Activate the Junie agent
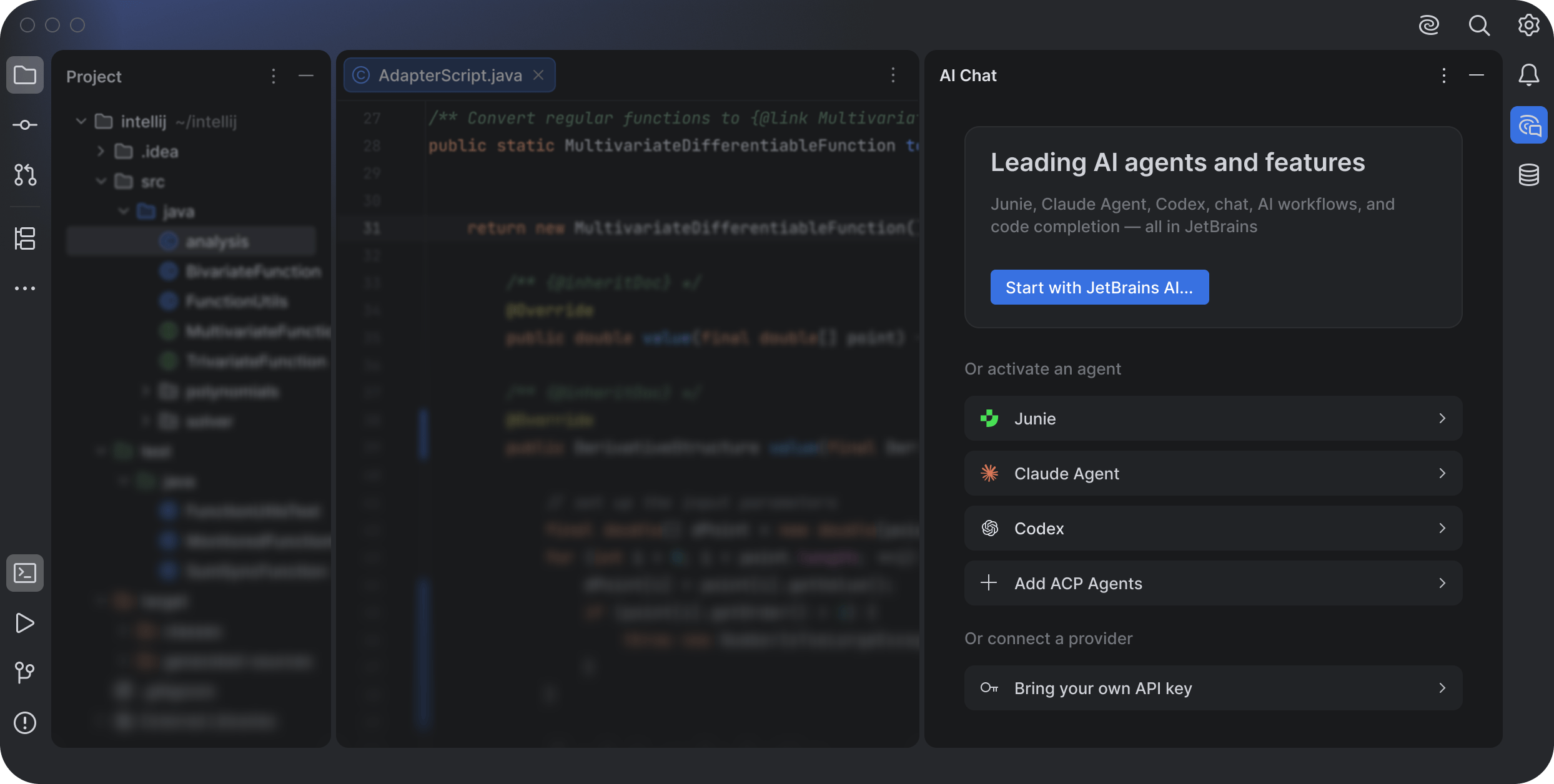The width and height of the screenshot is (1554, 784). pyautogui.click(x=1213, y=418)
